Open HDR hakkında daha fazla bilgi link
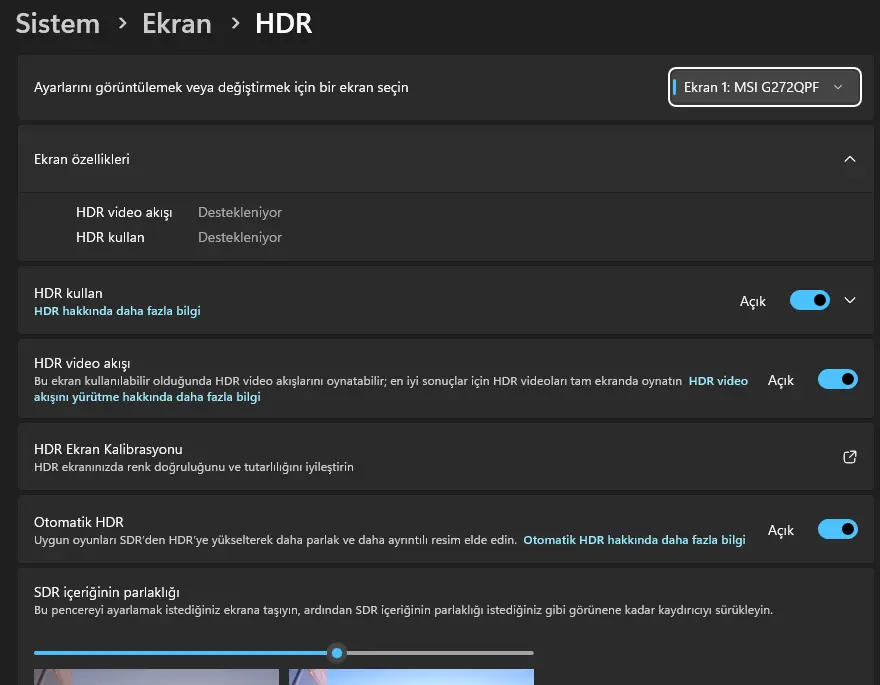The width and height of the screenshot is (880, 685). point(117,311)
